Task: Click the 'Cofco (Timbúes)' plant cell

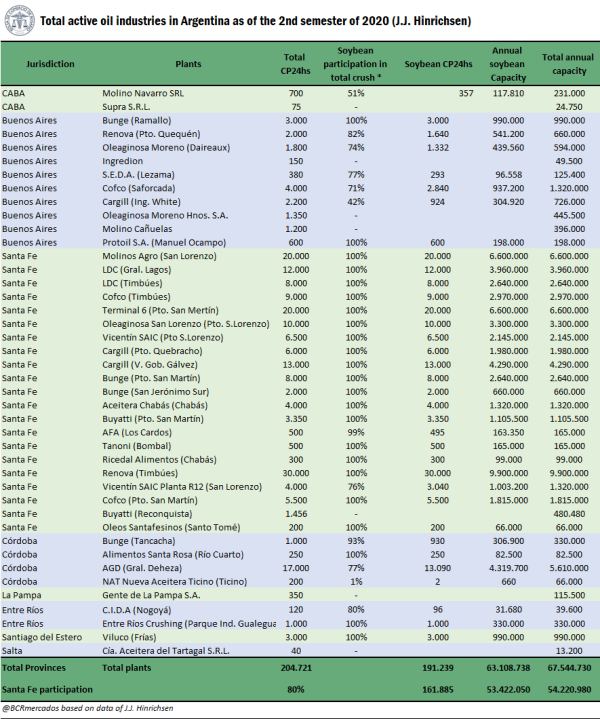Action: [136, 297]
